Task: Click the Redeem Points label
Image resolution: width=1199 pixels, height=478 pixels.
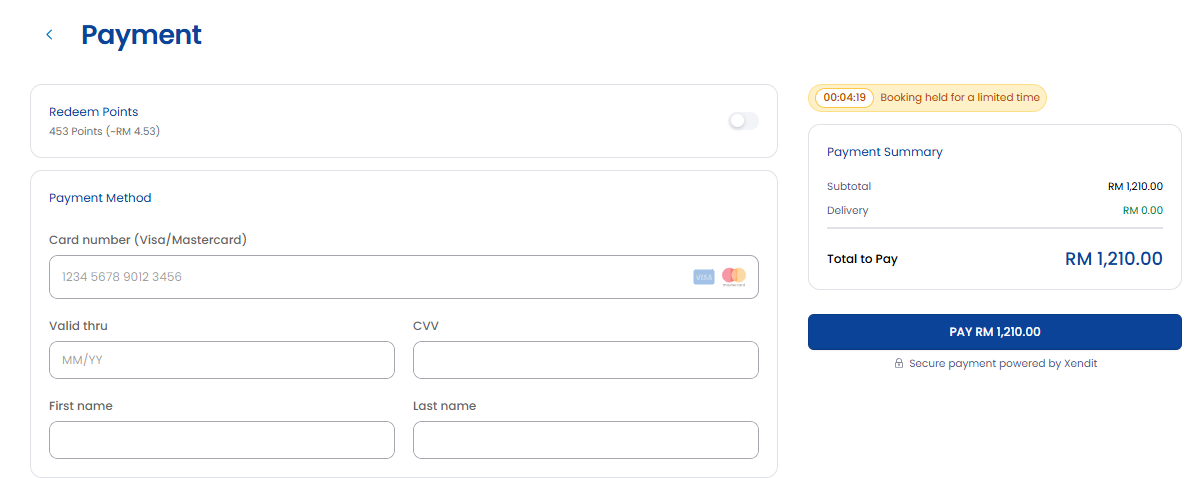Action: tap(93, 112)
